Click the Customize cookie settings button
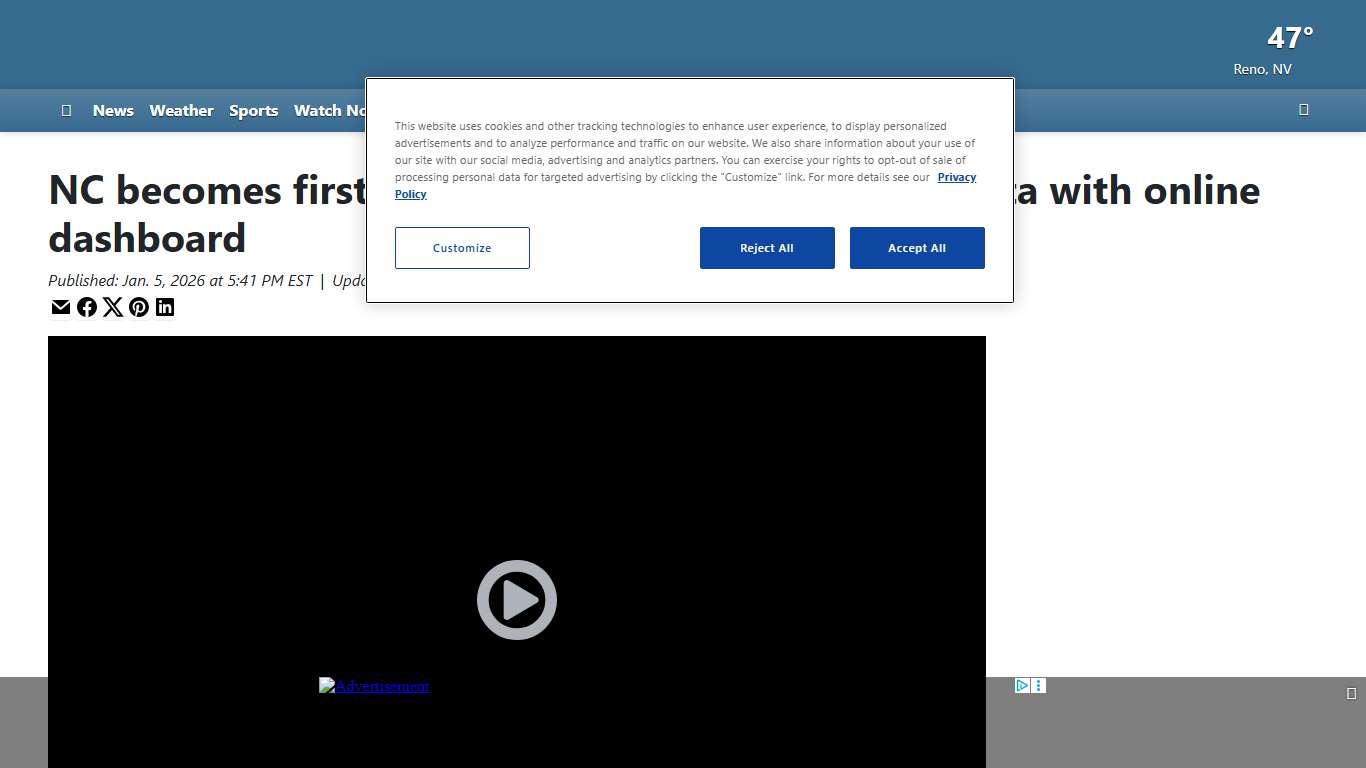 (x=462, y=248)
